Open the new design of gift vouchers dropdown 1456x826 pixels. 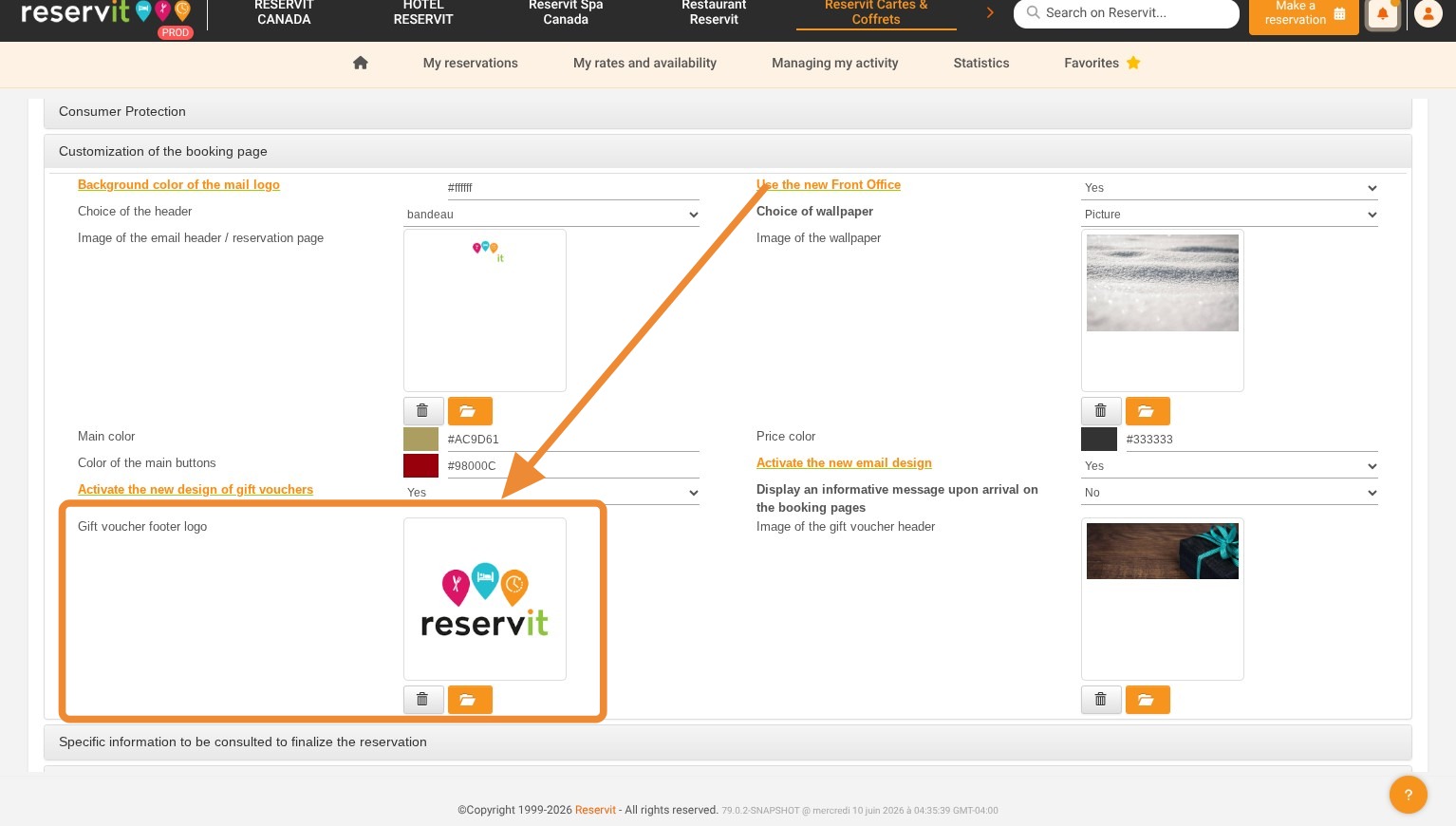pyautogui.click(x=551, y=493)
